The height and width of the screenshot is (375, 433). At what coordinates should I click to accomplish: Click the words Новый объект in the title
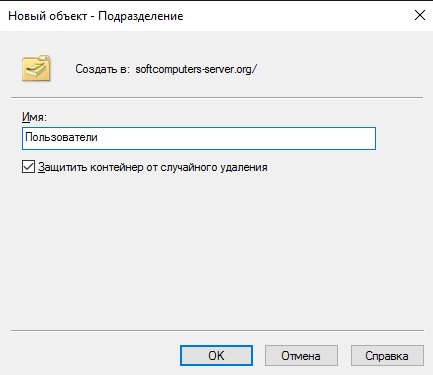[x=48, y=16]
